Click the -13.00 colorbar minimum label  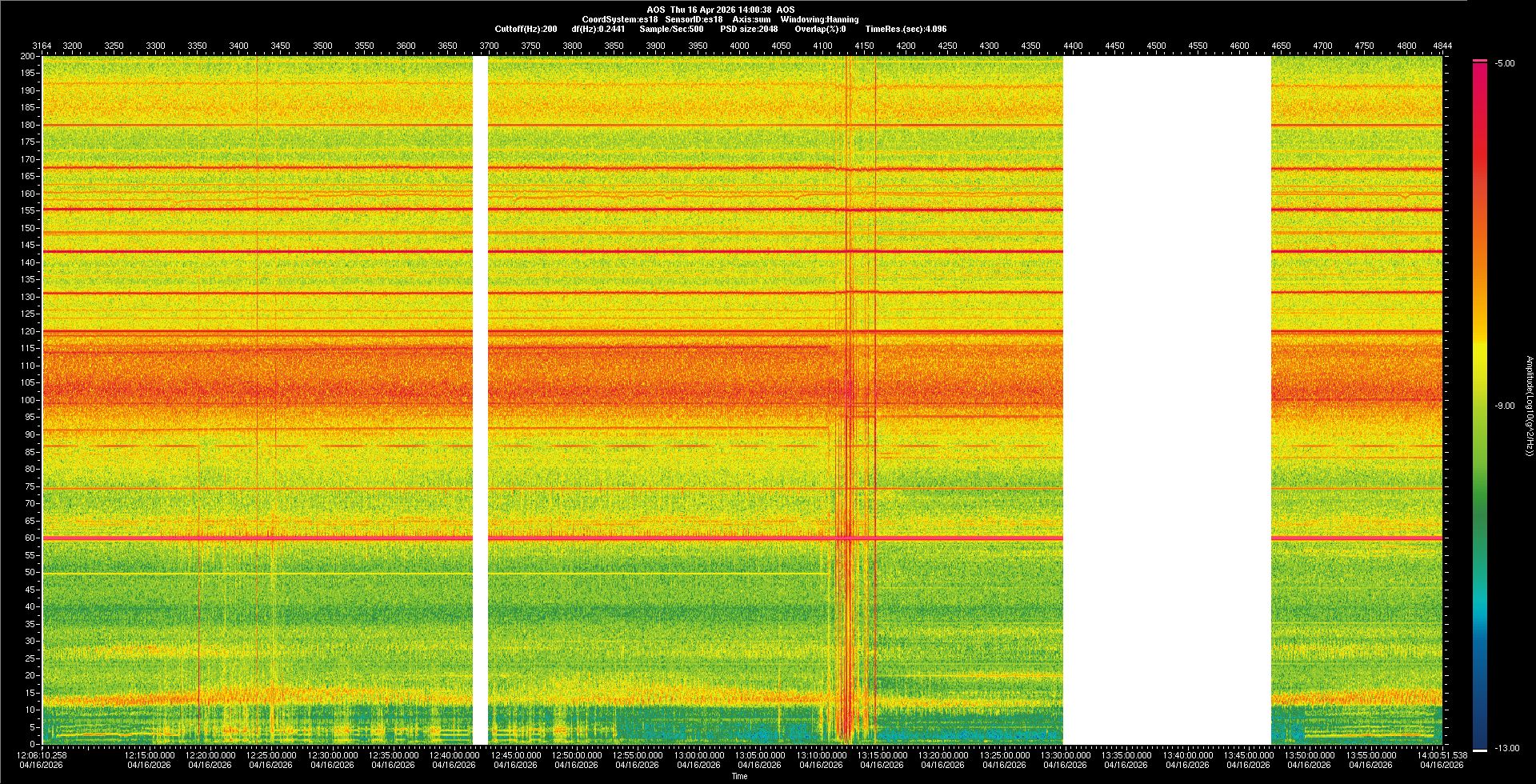(1506, 749)
